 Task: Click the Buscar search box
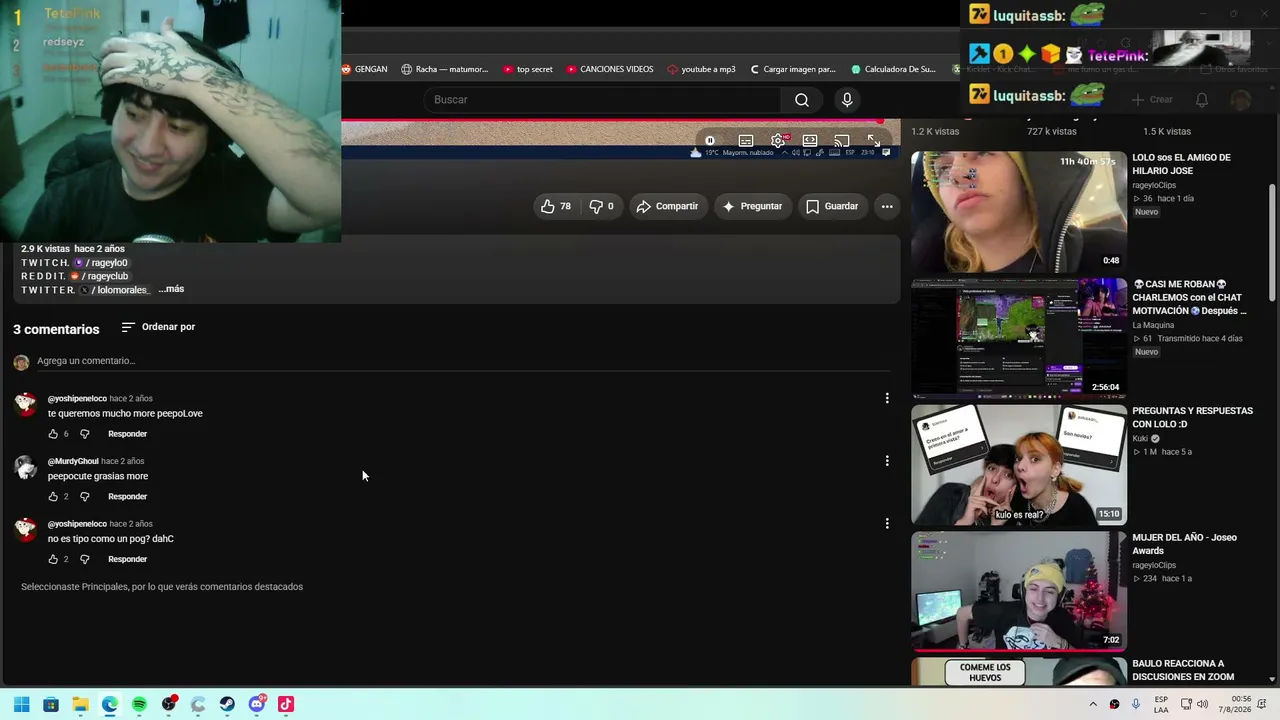(602, 99)
